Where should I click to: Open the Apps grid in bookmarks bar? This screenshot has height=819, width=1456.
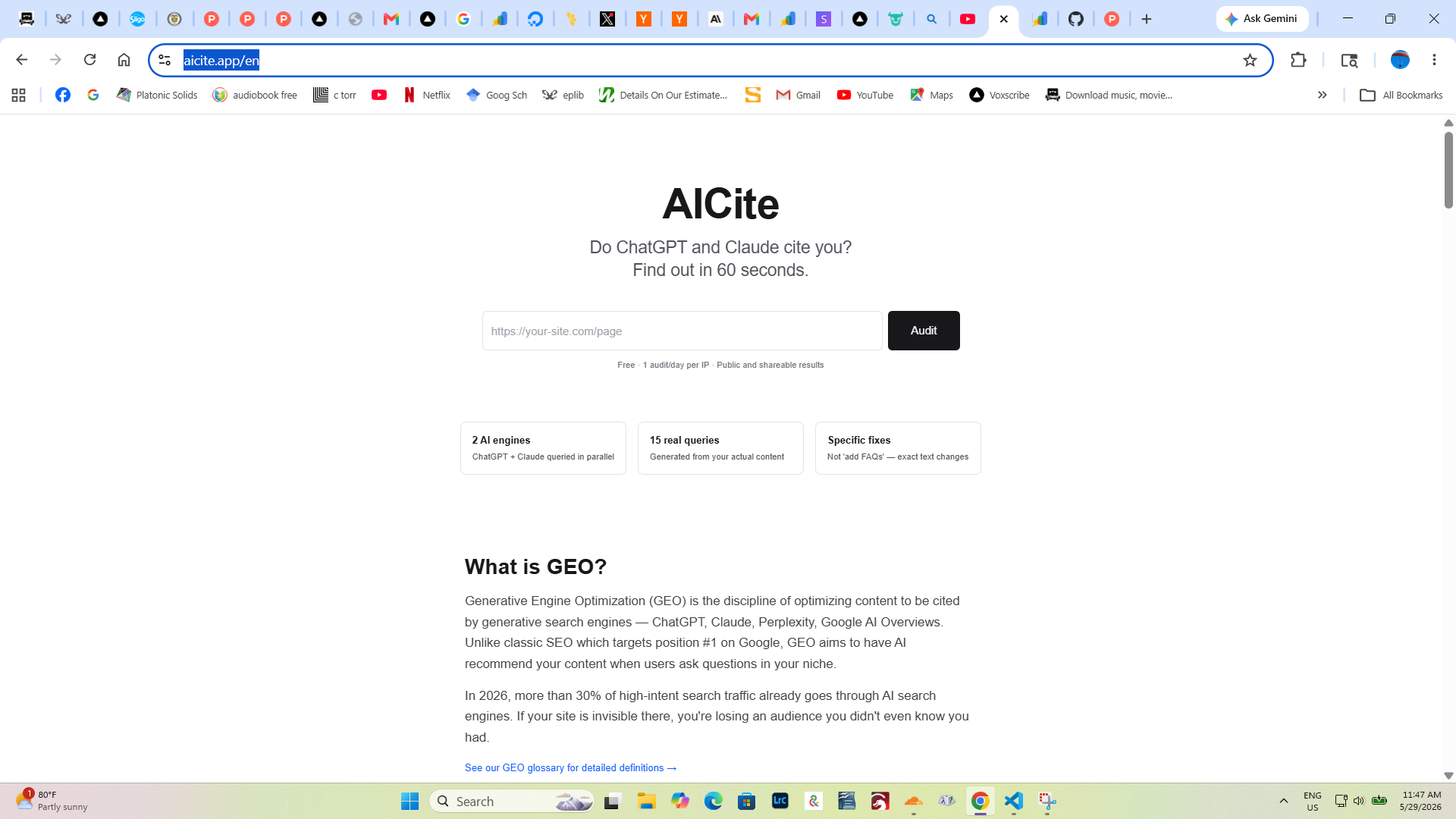(x=19, y=95)
